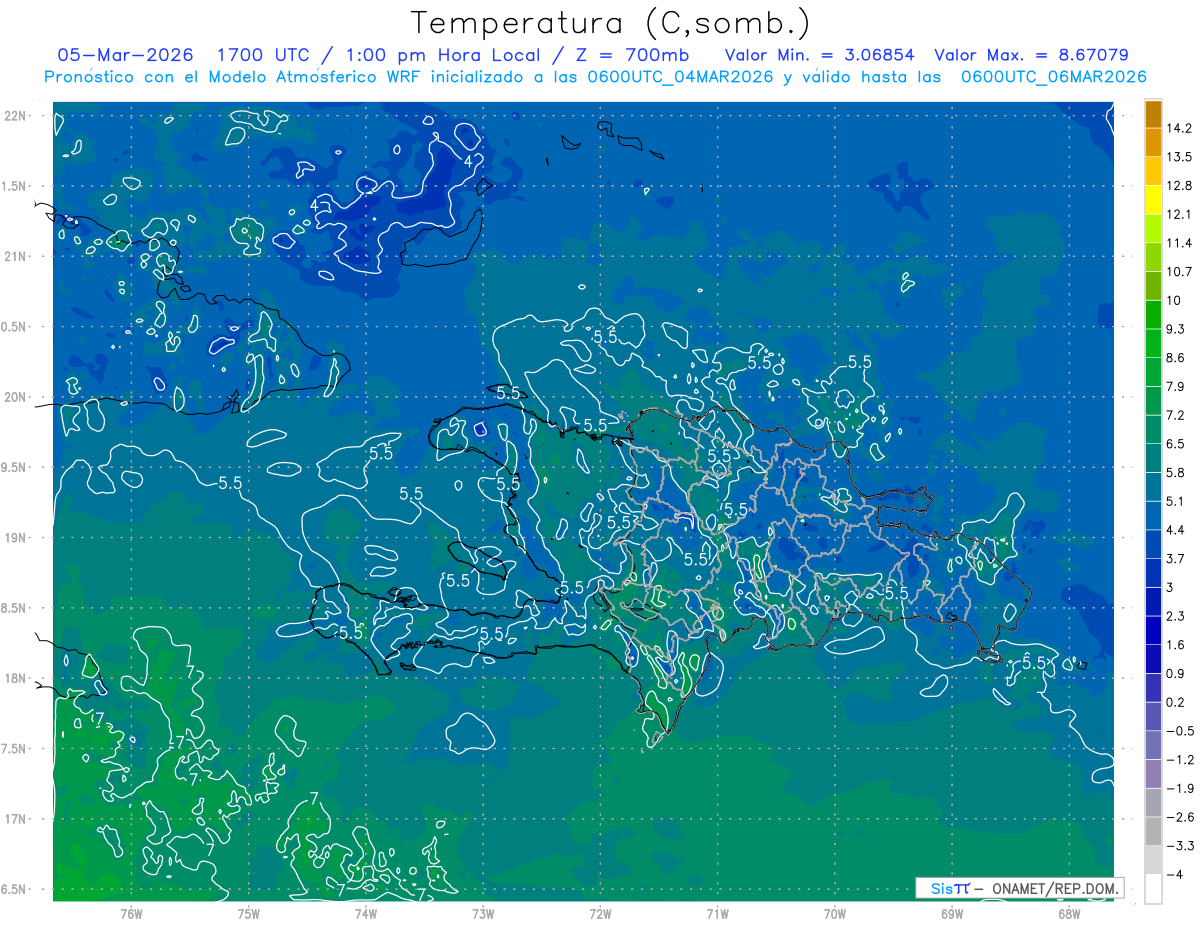1200x927 pixels.
Task: Select the date '05-Mar-2026' in the header
Action: 123,55
